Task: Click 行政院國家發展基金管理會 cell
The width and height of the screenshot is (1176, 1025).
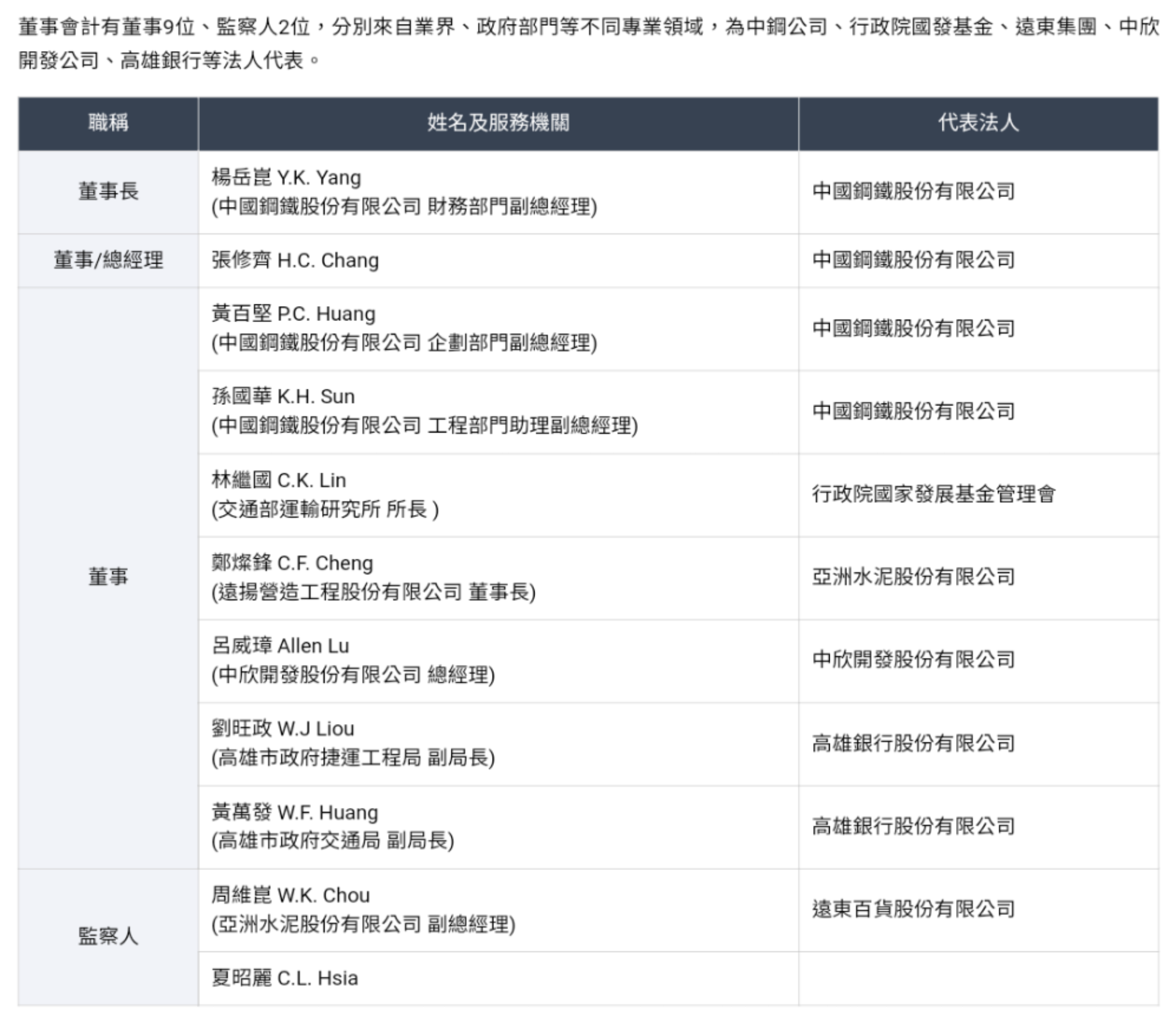Action: 933,494
